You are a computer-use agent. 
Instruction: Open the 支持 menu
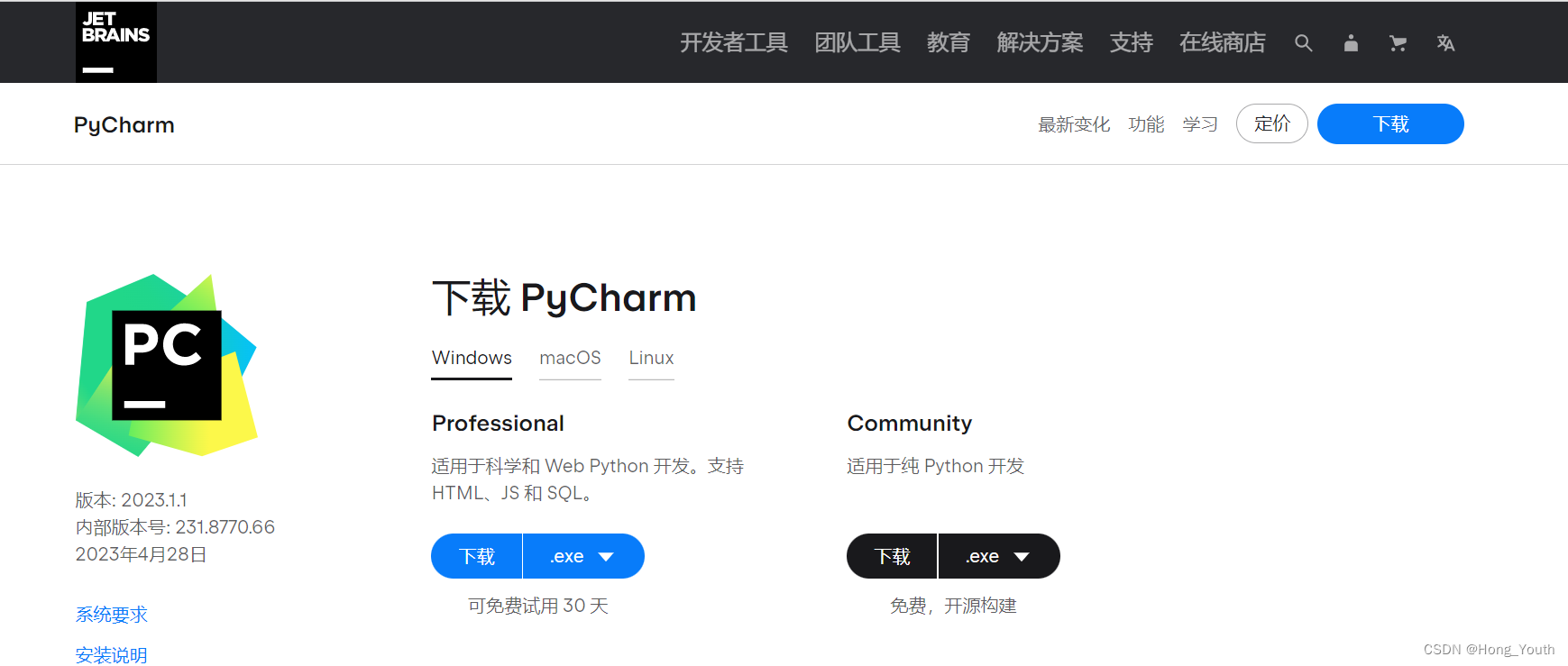1132,42
